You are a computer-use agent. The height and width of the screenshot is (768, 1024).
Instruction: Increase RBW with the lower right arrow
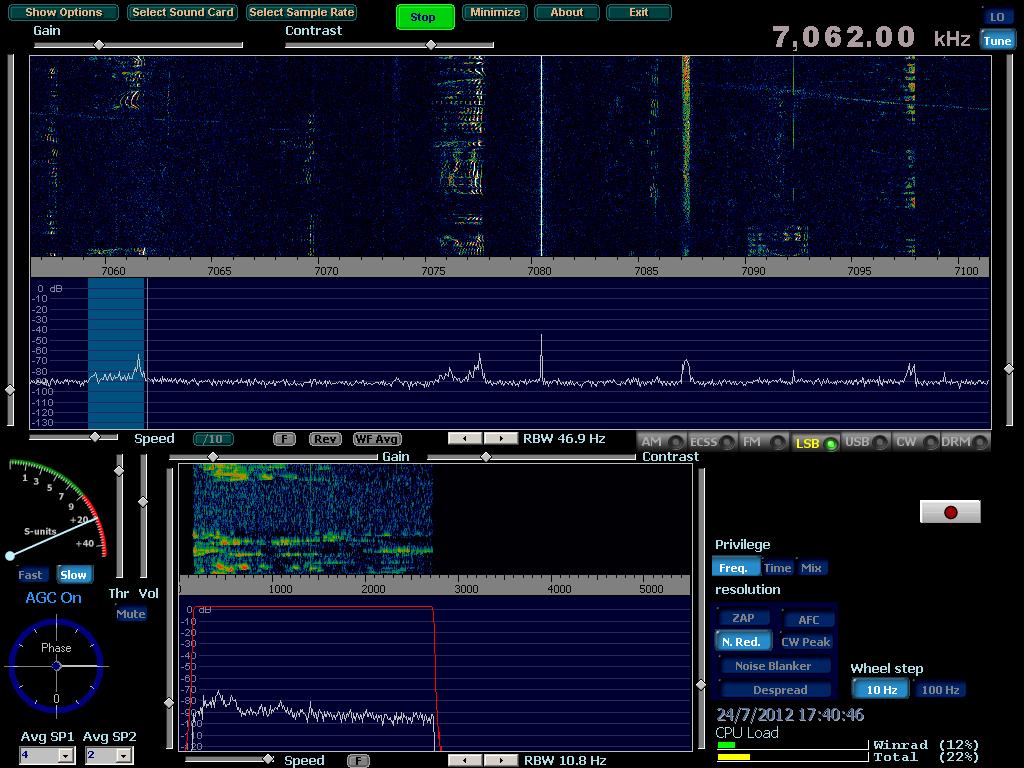502,760
